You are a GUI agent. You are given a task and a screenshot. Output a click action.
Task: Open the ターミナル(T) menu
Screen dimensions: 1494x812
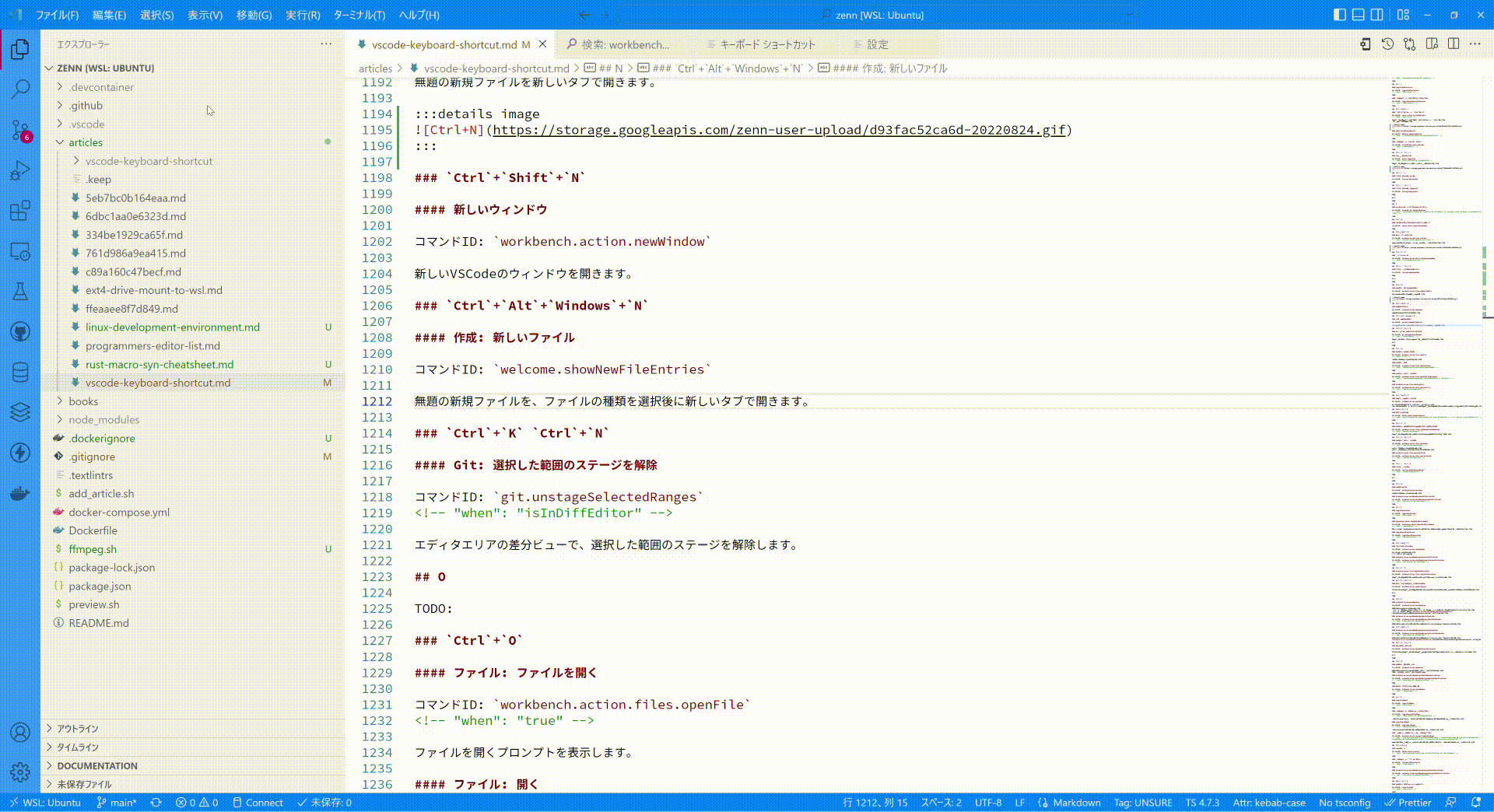click(x=359, y=15)
